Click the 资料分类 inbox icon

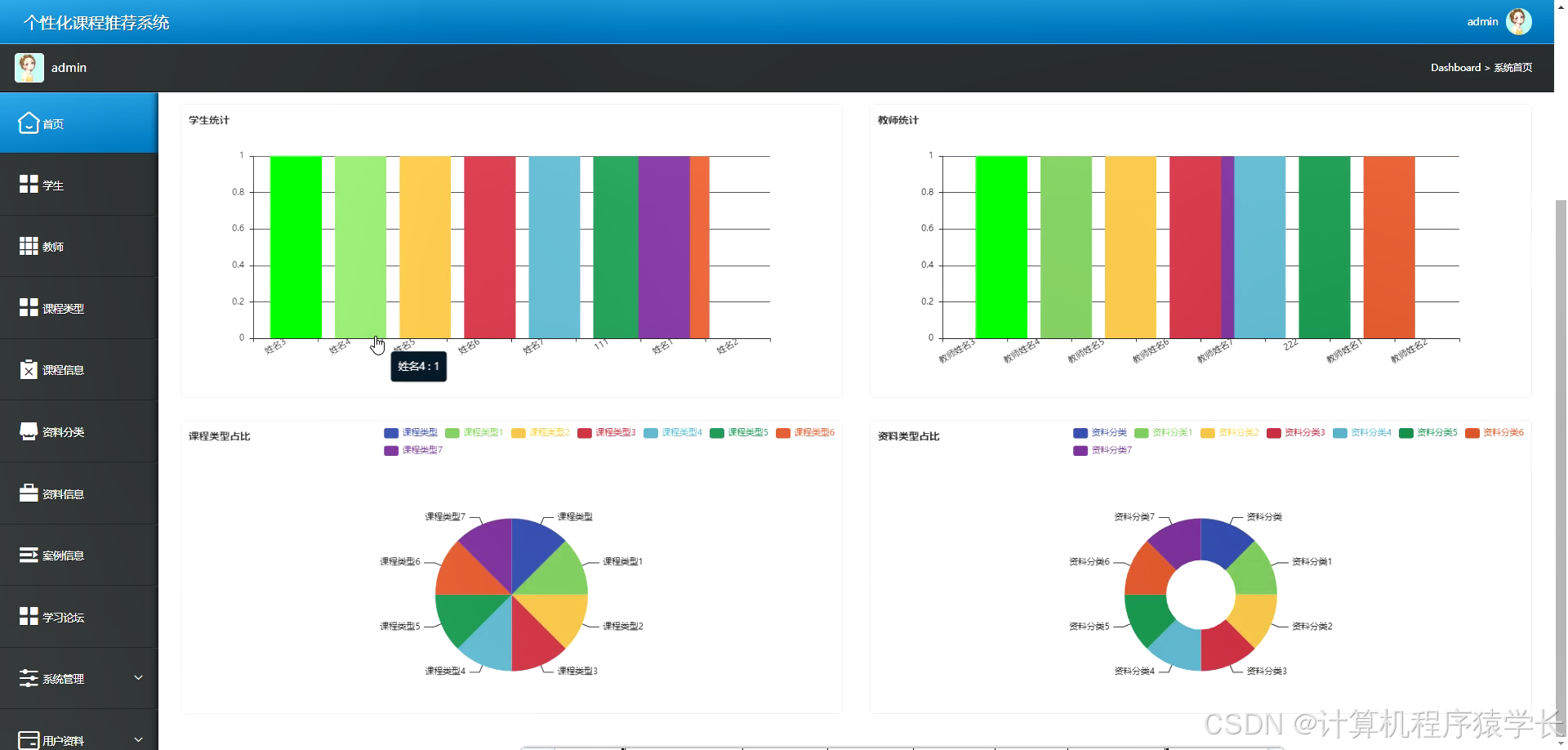29,431
